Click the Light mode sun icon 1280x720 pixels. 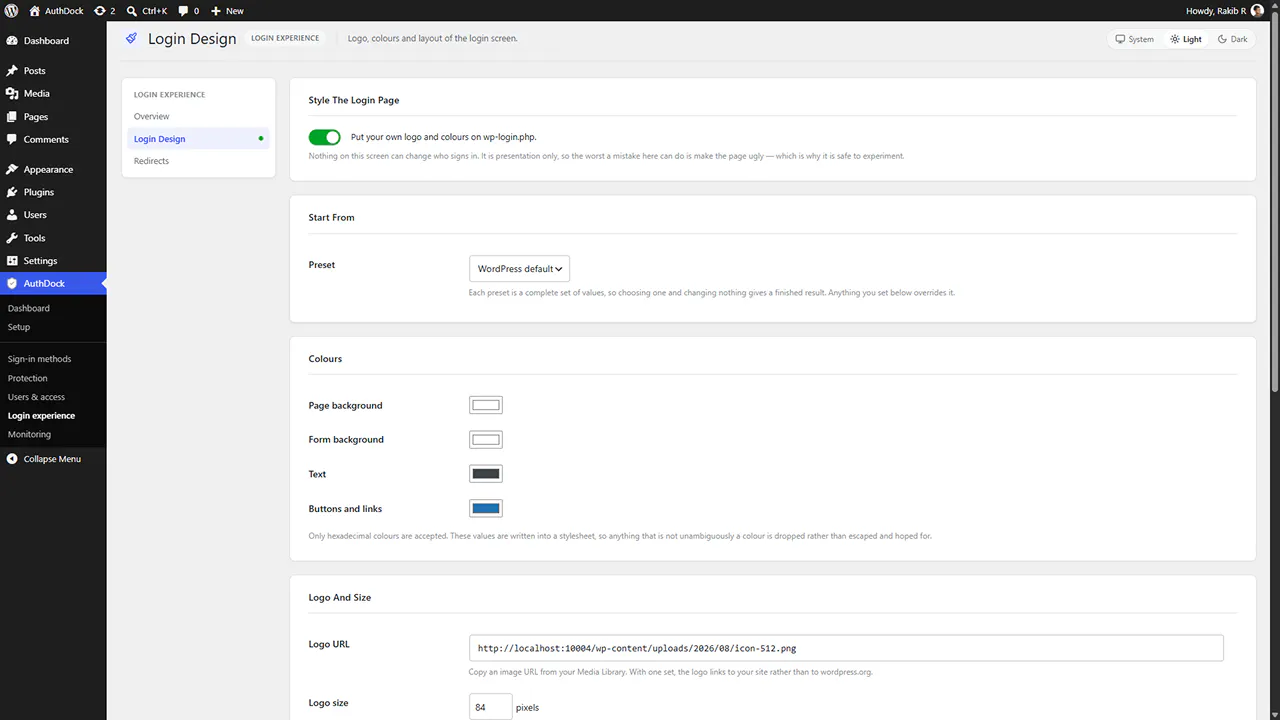pos(1175,39)
